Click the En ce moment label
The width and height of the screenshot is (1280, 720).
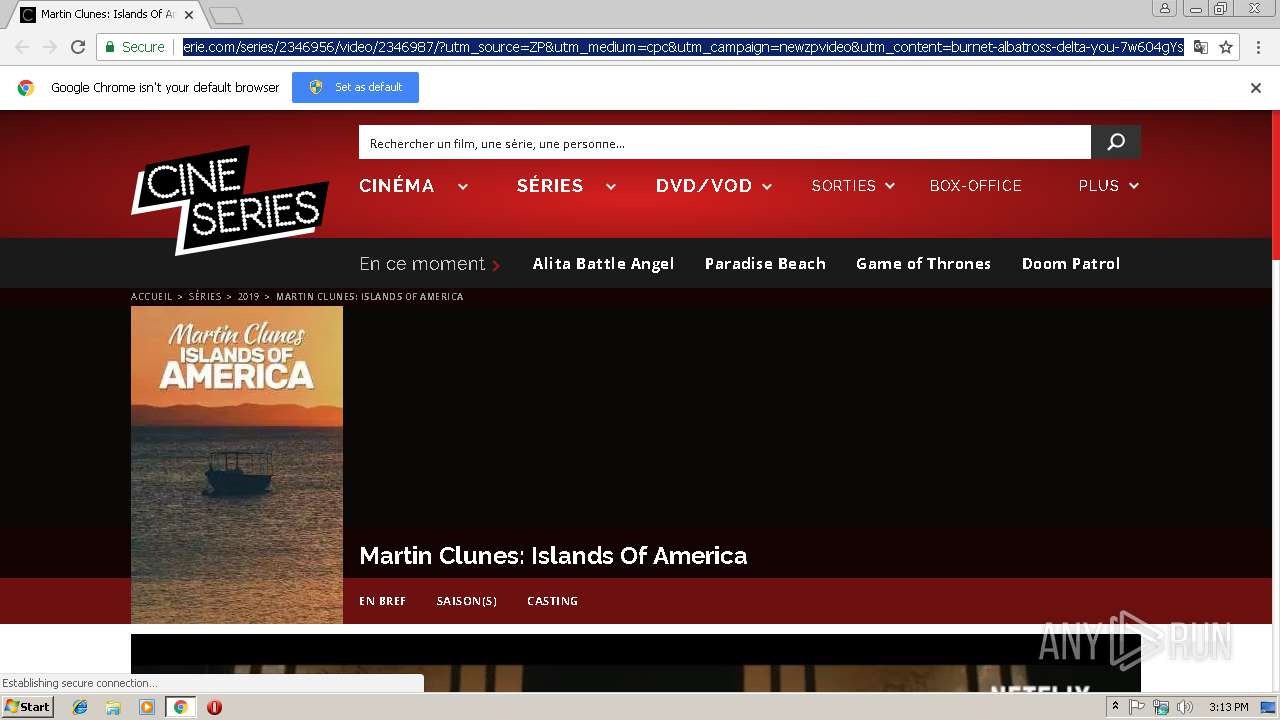[x=422, y=264]
